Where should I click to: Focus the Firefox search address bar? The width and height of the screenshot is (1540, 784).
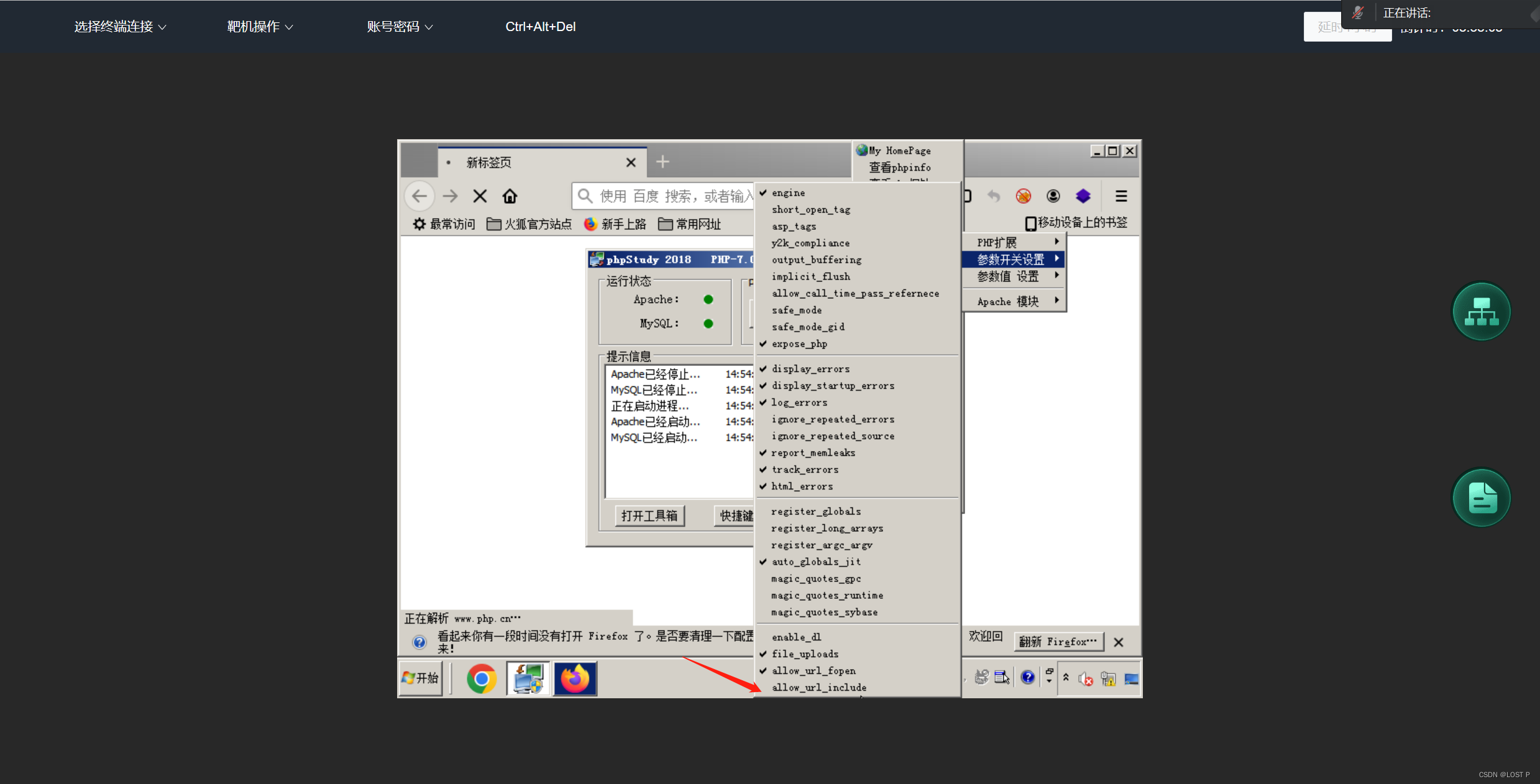(x=663, y=196)
